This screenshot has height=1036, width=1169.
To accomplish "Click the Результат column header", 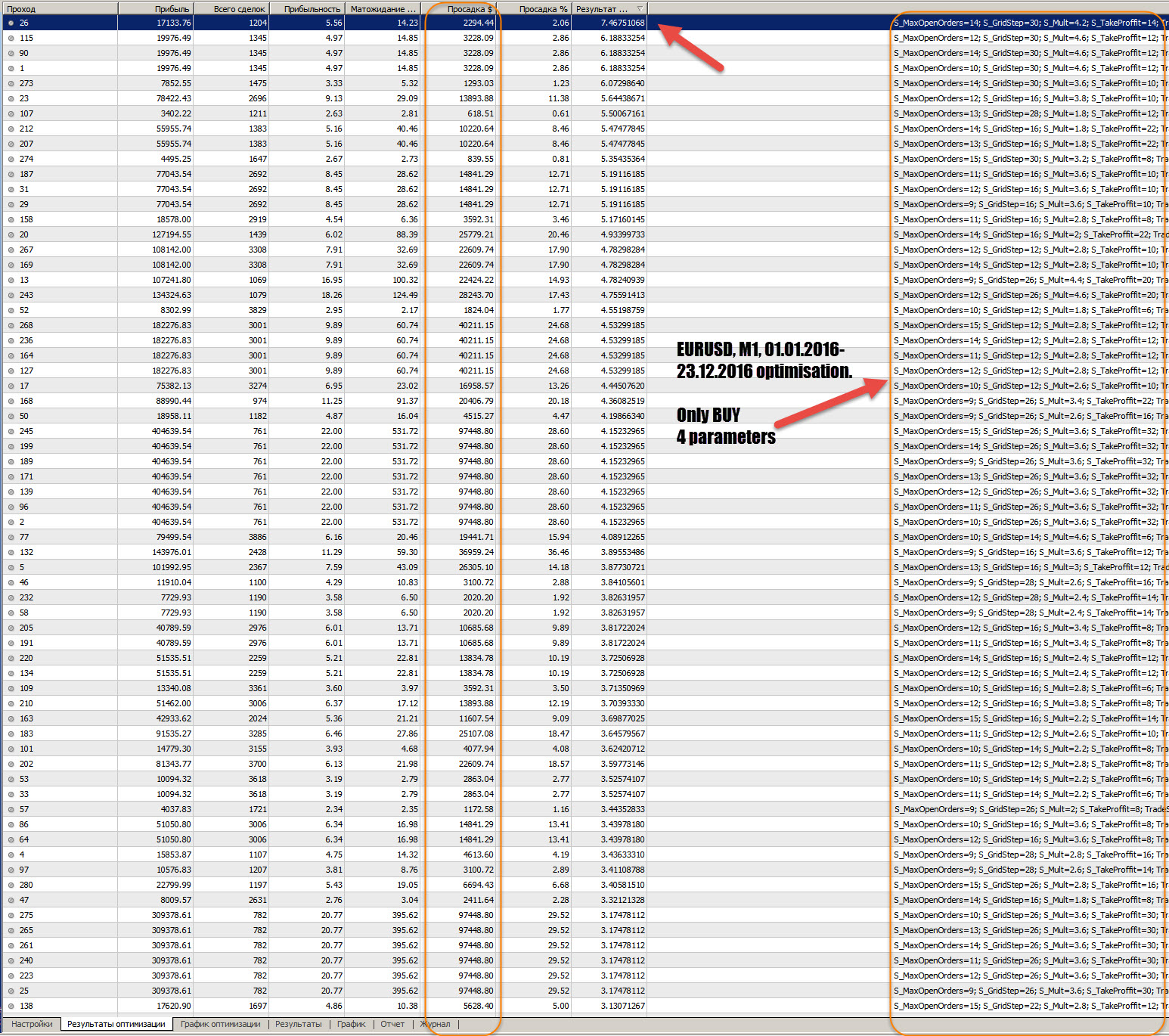I will tap(609, 9).
